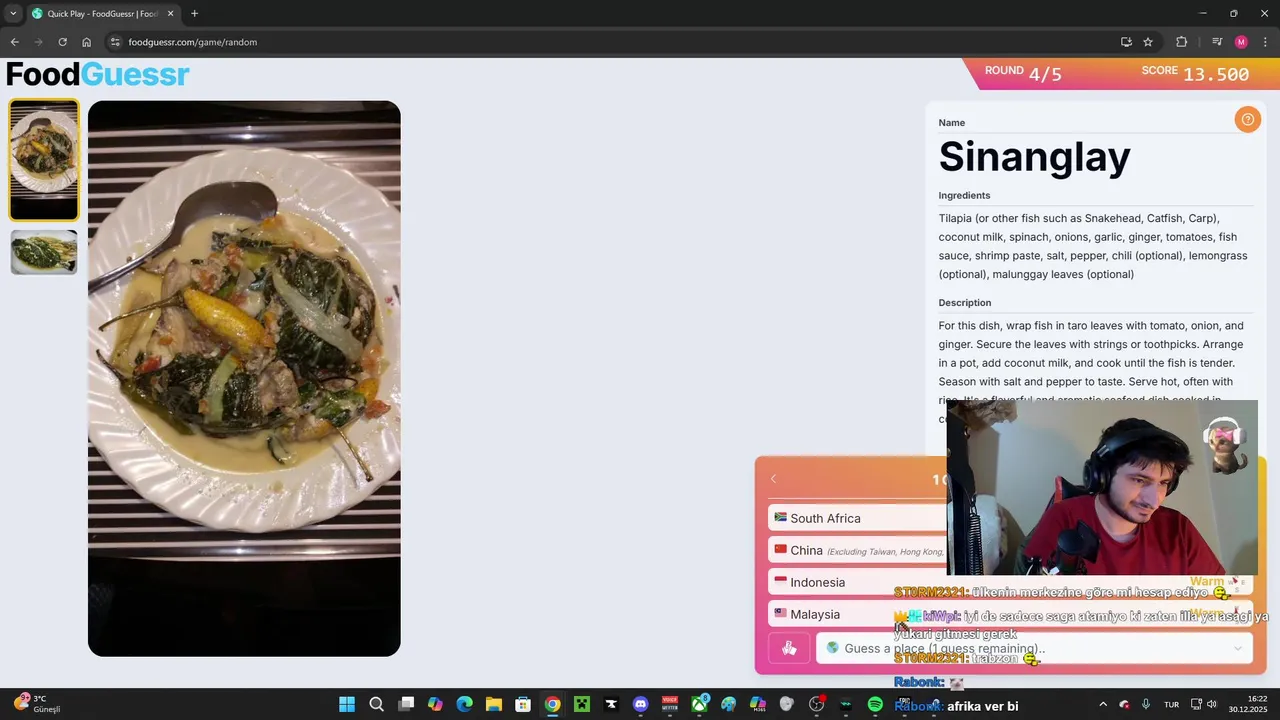1280x720 pixels.
Task: Show hidden system tray icons
Action: pyautogui.click(x=1103, y=704)
